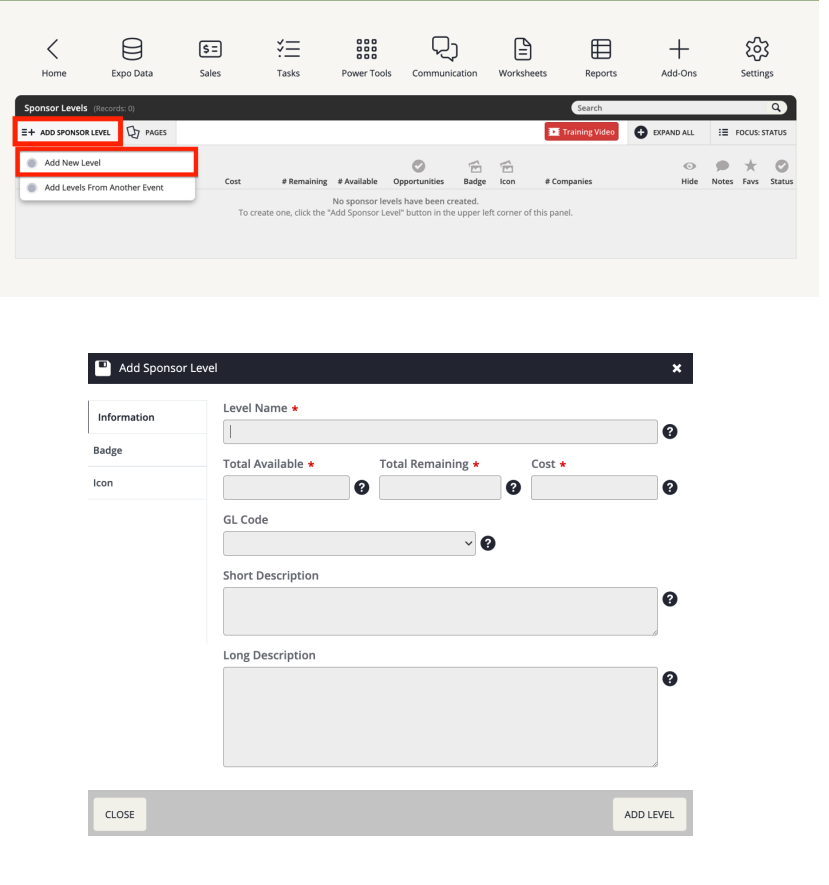829x885 pixels.
Task: Select the Add New Level option
Action: click(x=107, y=163)
